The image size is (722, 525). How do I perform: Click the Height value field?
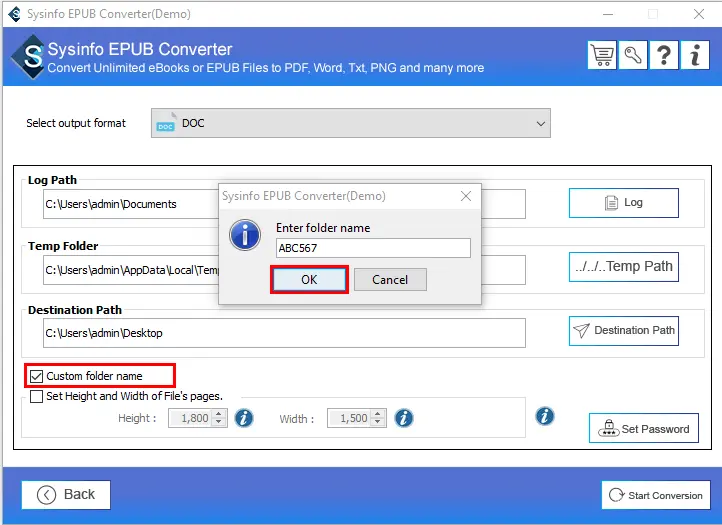tap(192, 418)
